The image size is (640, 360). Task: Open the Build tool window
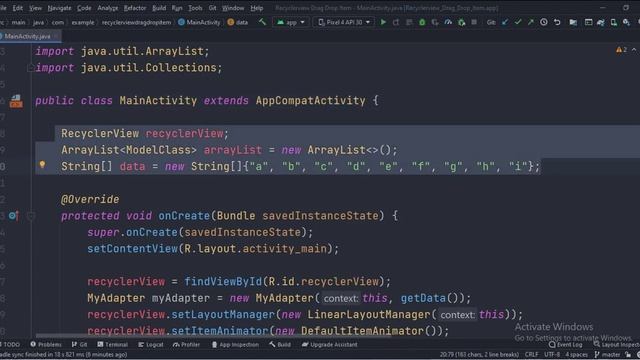tap(280, 344)
